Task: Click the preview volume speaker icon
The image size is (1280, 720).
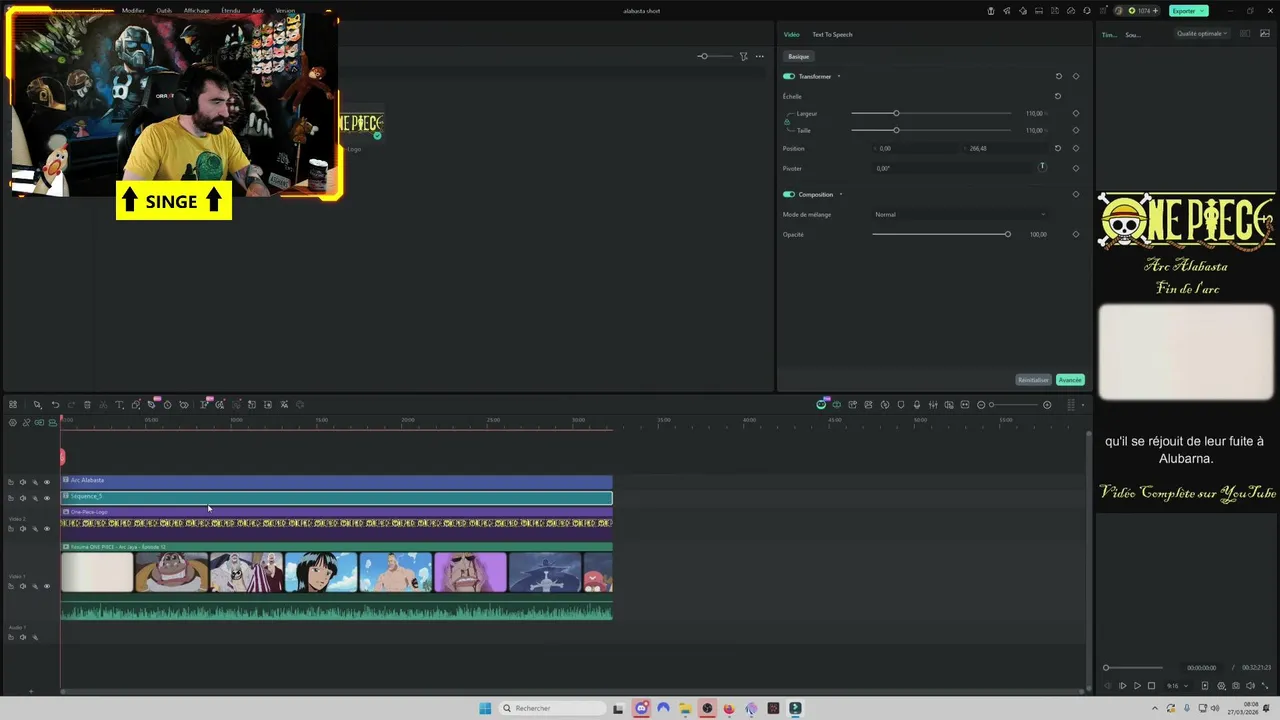Action: pyautogui.click(x=1250, y=686)
